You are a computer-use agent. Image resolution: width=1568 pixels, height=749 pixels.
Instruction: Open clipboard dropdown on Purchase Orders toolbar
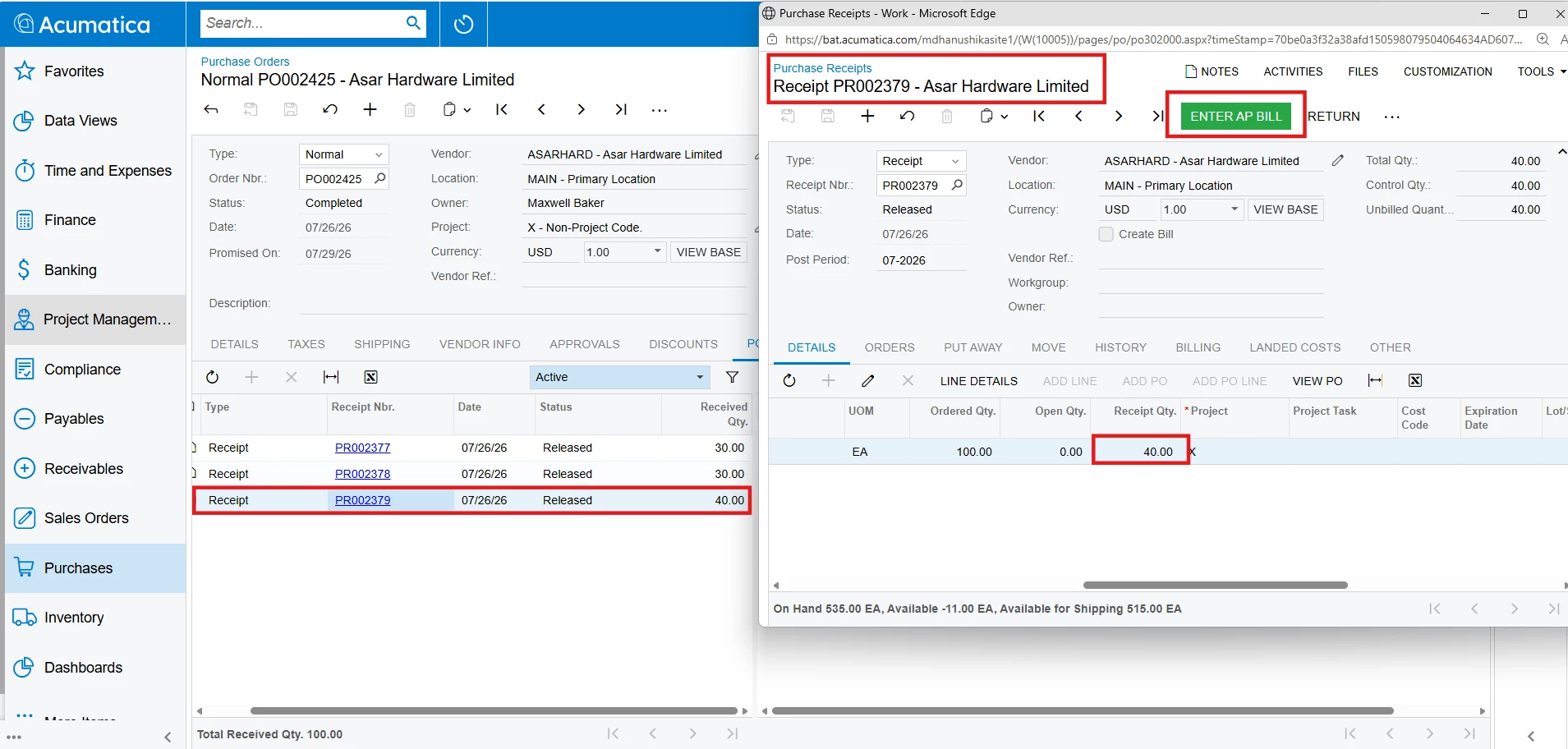tap(457, 109)
